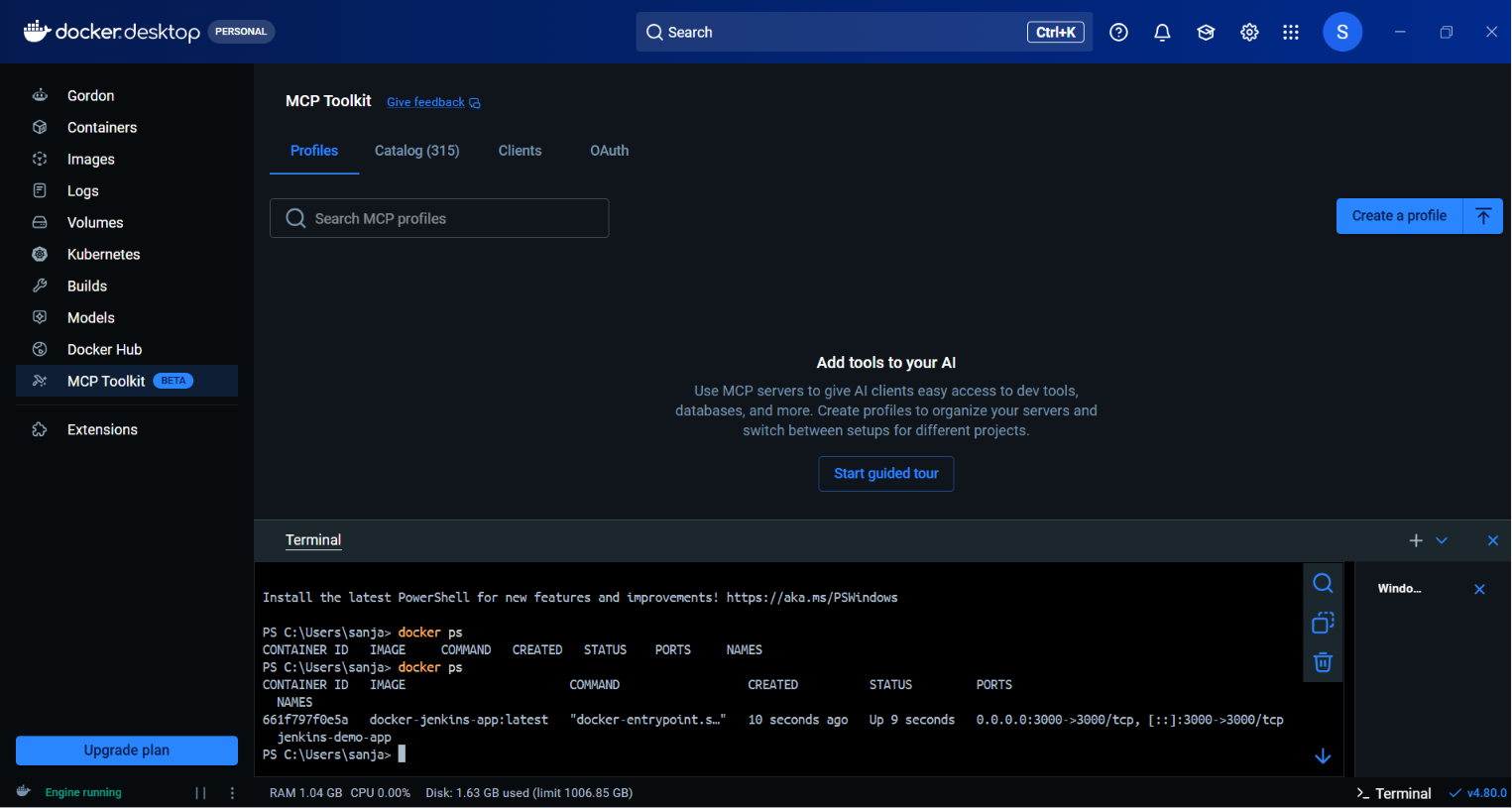Open notifications bell
1512x808 pixels.
pyautogui.click(x=1162, y=33)
